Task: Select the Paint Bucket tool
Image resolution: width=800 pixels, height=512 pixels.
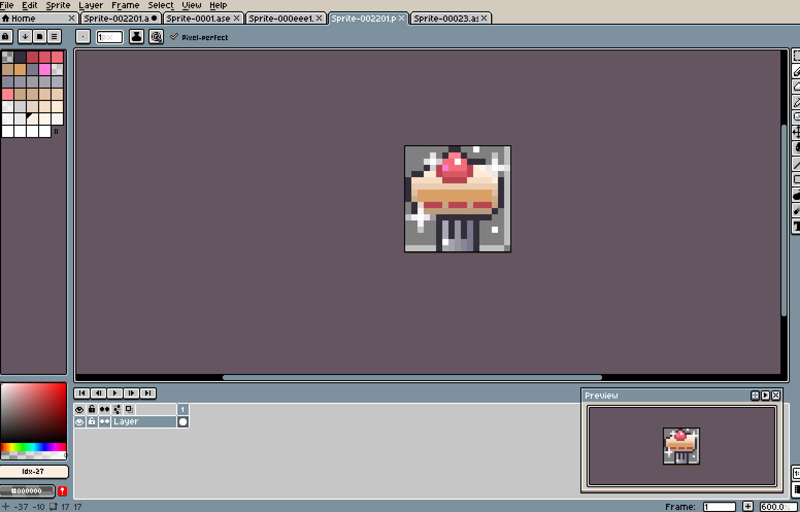Action: [796, 148]
